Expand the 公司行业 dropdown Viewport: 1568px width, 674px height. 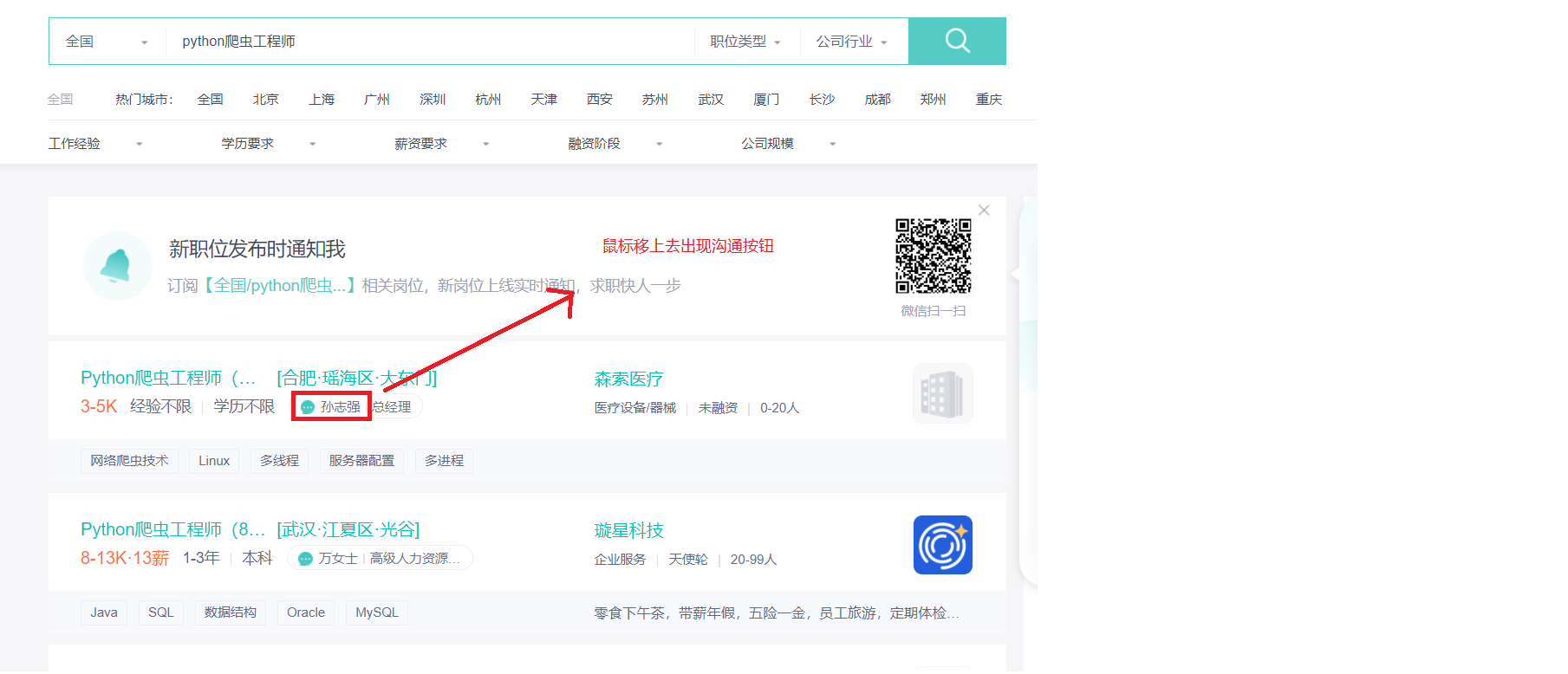point(851,42)
